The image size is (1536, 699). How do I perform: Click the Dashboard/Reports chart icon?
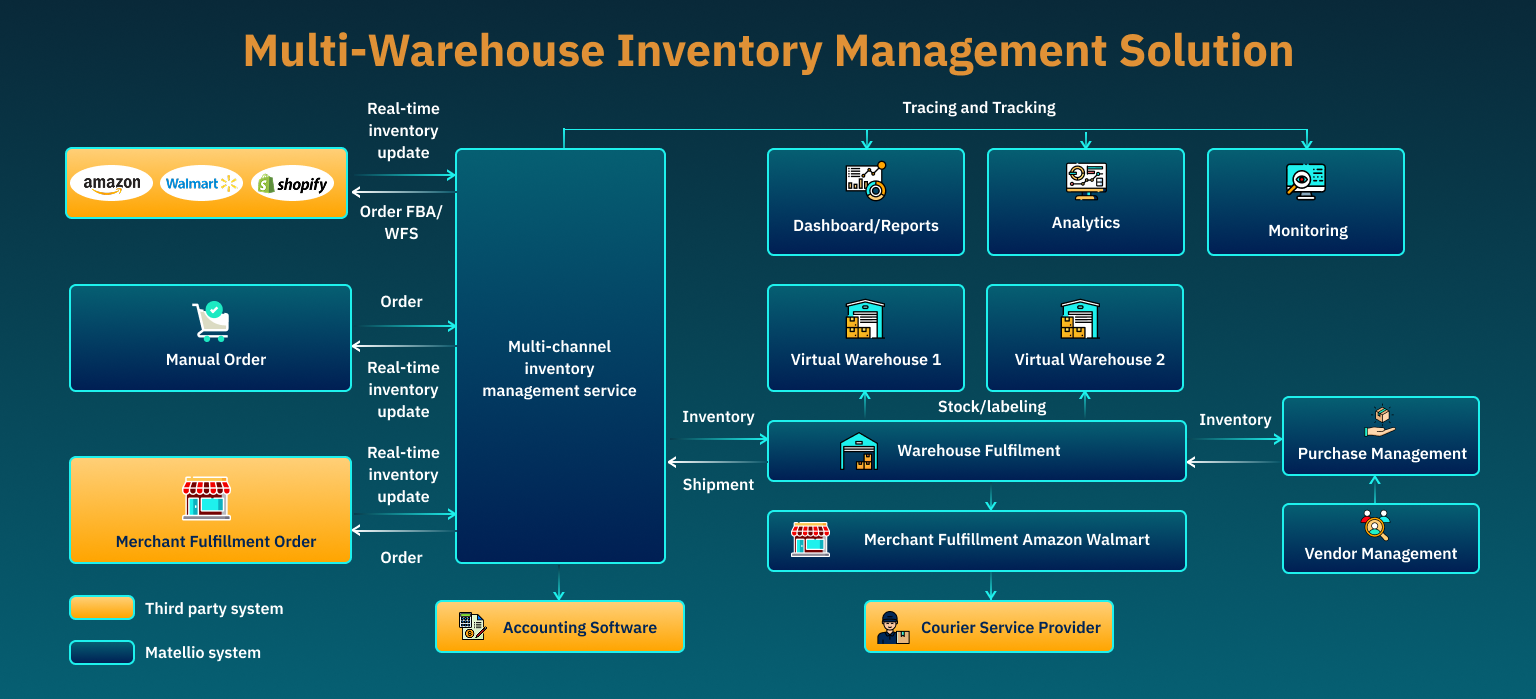(x=865, y=181)
